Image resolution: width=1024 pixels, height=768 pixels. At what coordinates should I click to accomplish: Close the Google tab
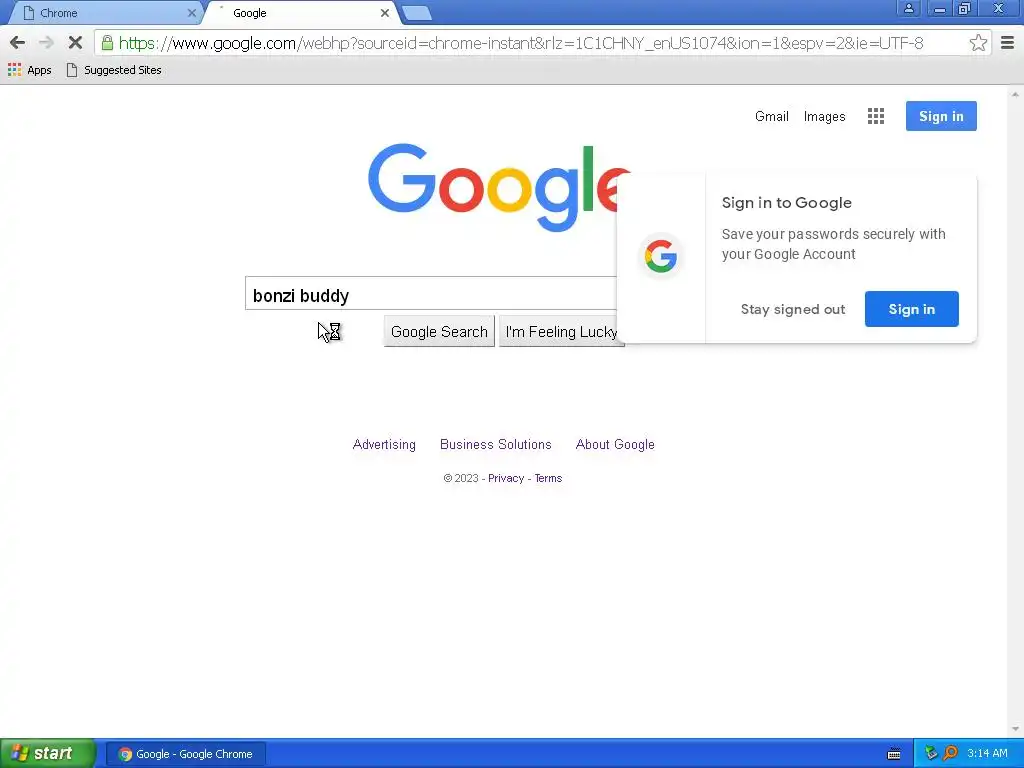(x=385, y=13)
